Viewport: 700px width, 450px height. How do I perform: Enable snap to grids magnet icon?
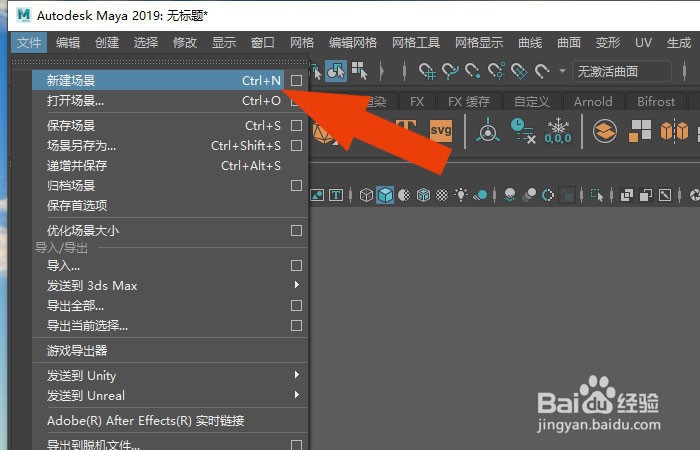427,71
